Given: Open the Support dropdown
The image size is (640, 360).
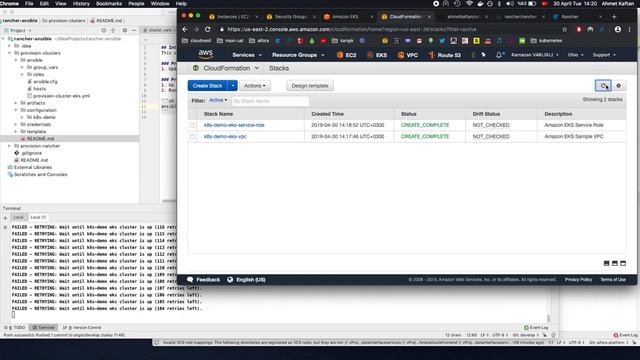Looking at the screenshot, I should (604, 55).
